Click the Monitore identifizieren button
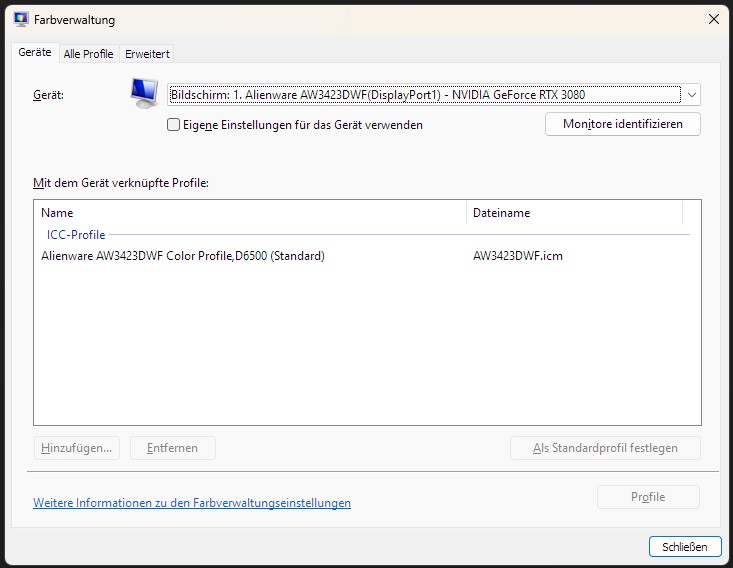 pyautogui.click(x=623, y=124)
